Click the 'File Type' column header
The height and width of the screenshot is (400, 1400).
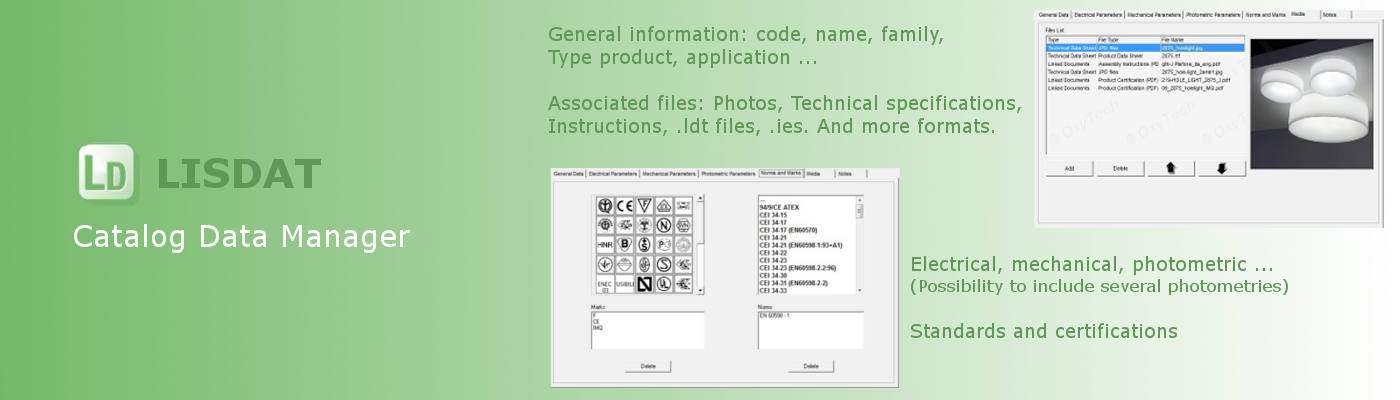pyautogui.click(x=1128, y=40)
